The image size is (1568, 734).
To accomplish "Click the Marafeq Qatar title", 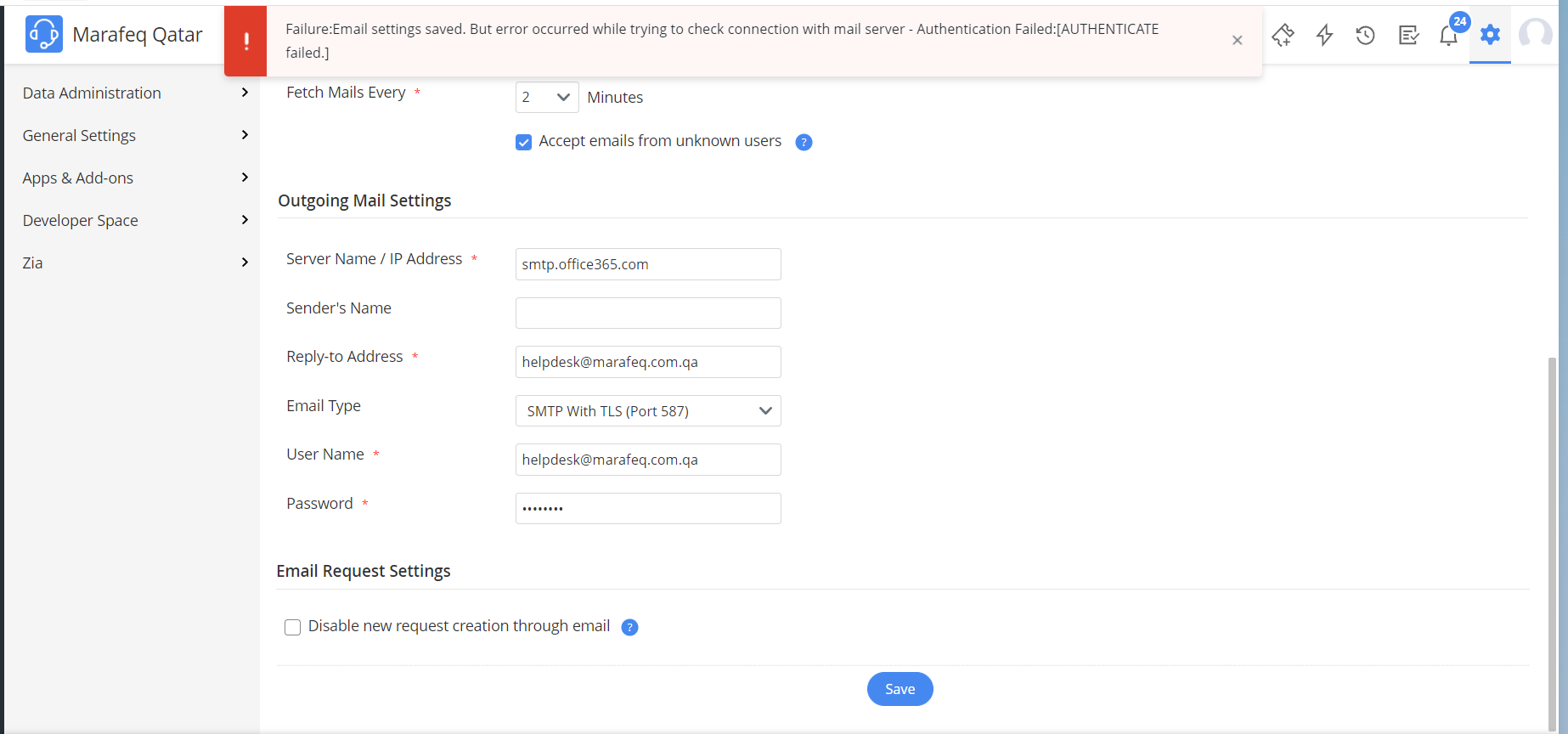I will pos(138,35).
